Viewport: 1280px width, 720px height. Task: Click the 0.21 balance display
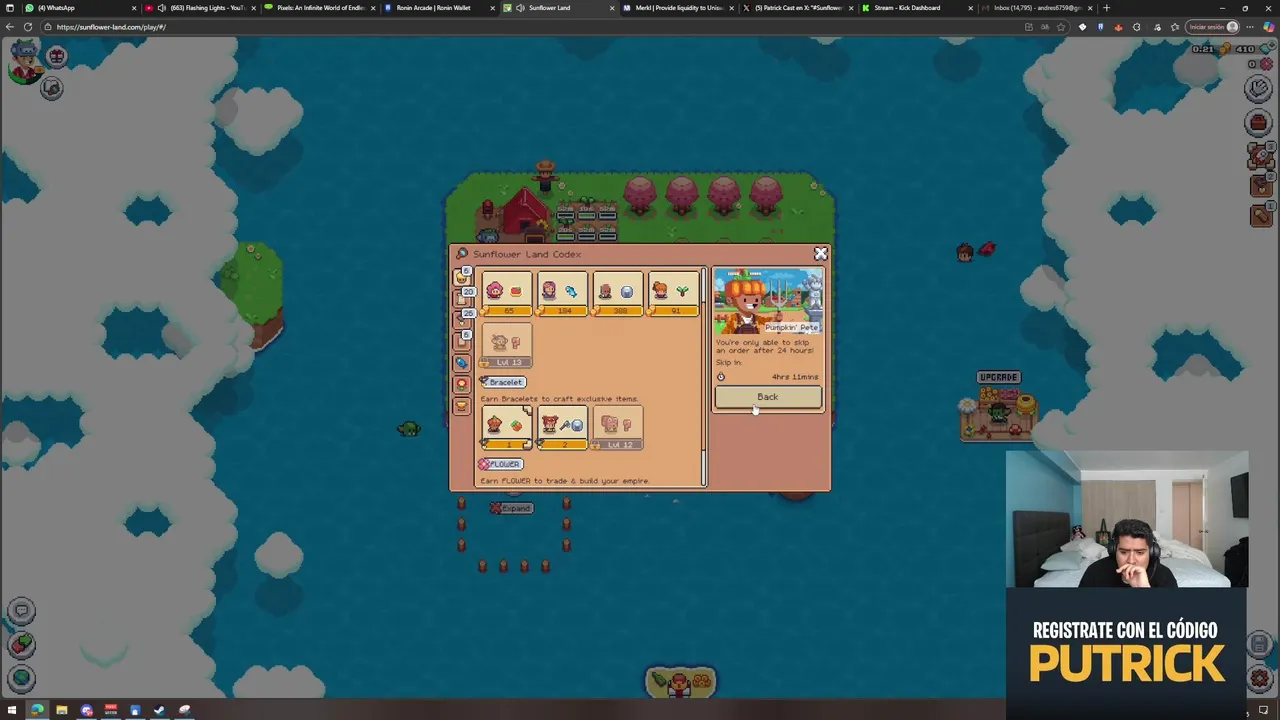pyautogui.click(x=1203, y=49)
